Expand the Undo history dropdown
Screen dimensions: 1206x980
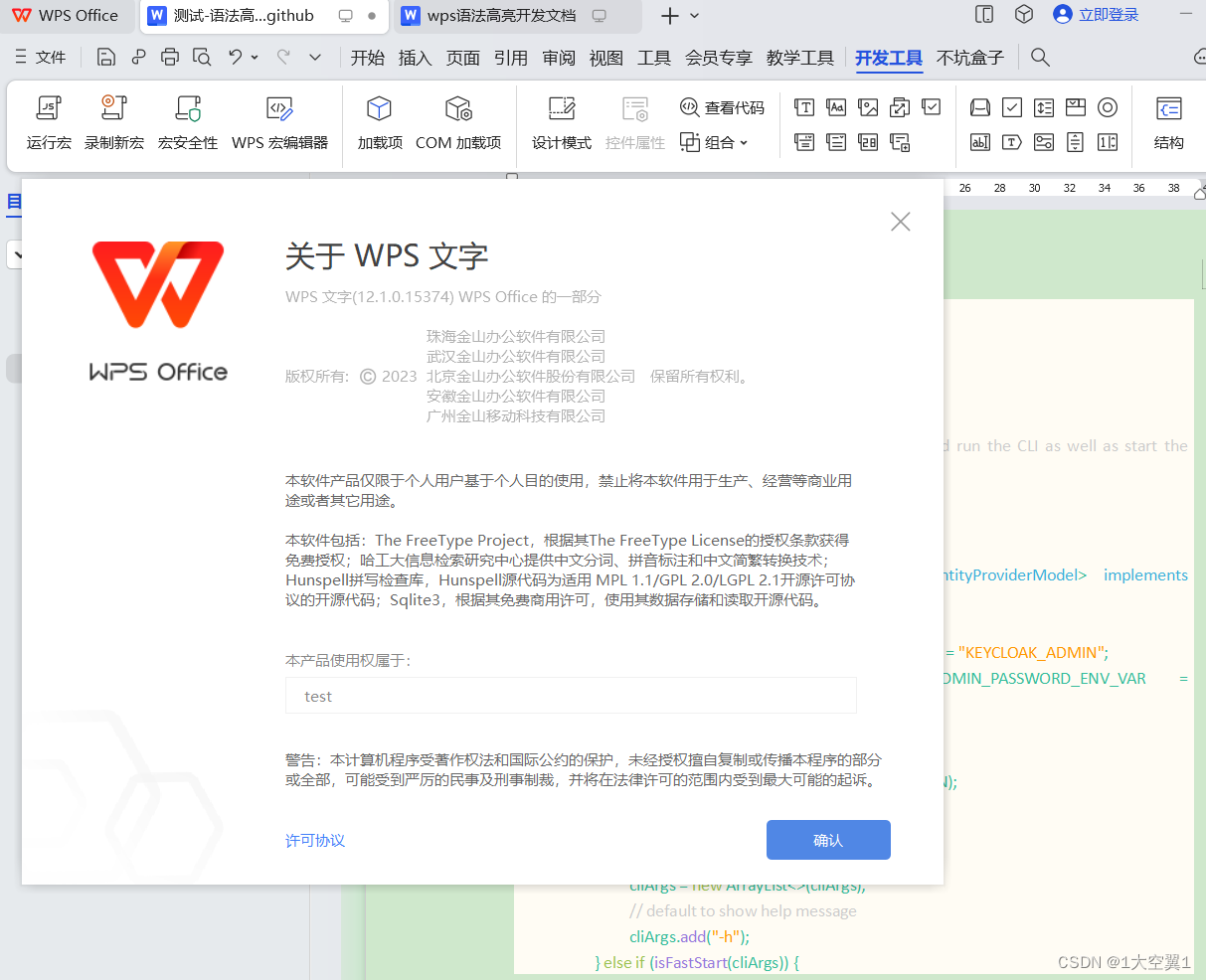[x=255, y=58]
